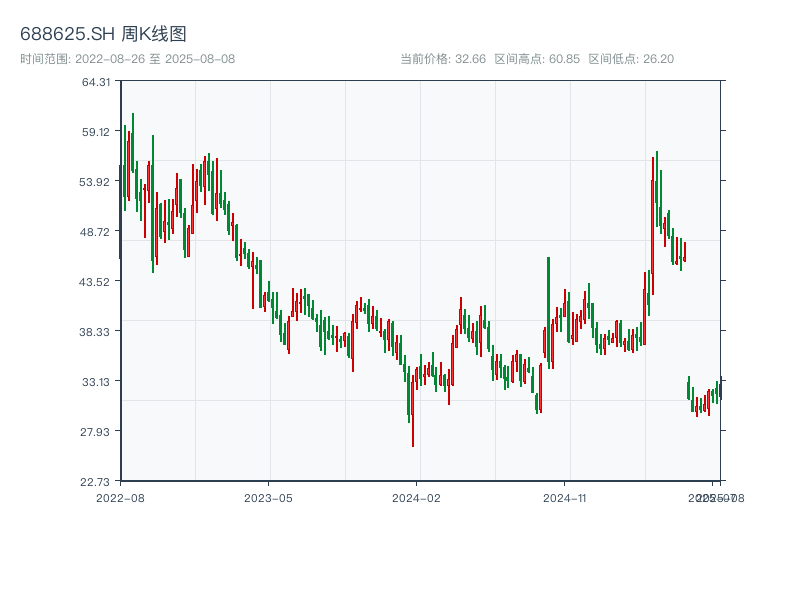Click the lowest red candlestick near 2024-02
The width and height of the screenshot is (800, 600).
[413, 415]
